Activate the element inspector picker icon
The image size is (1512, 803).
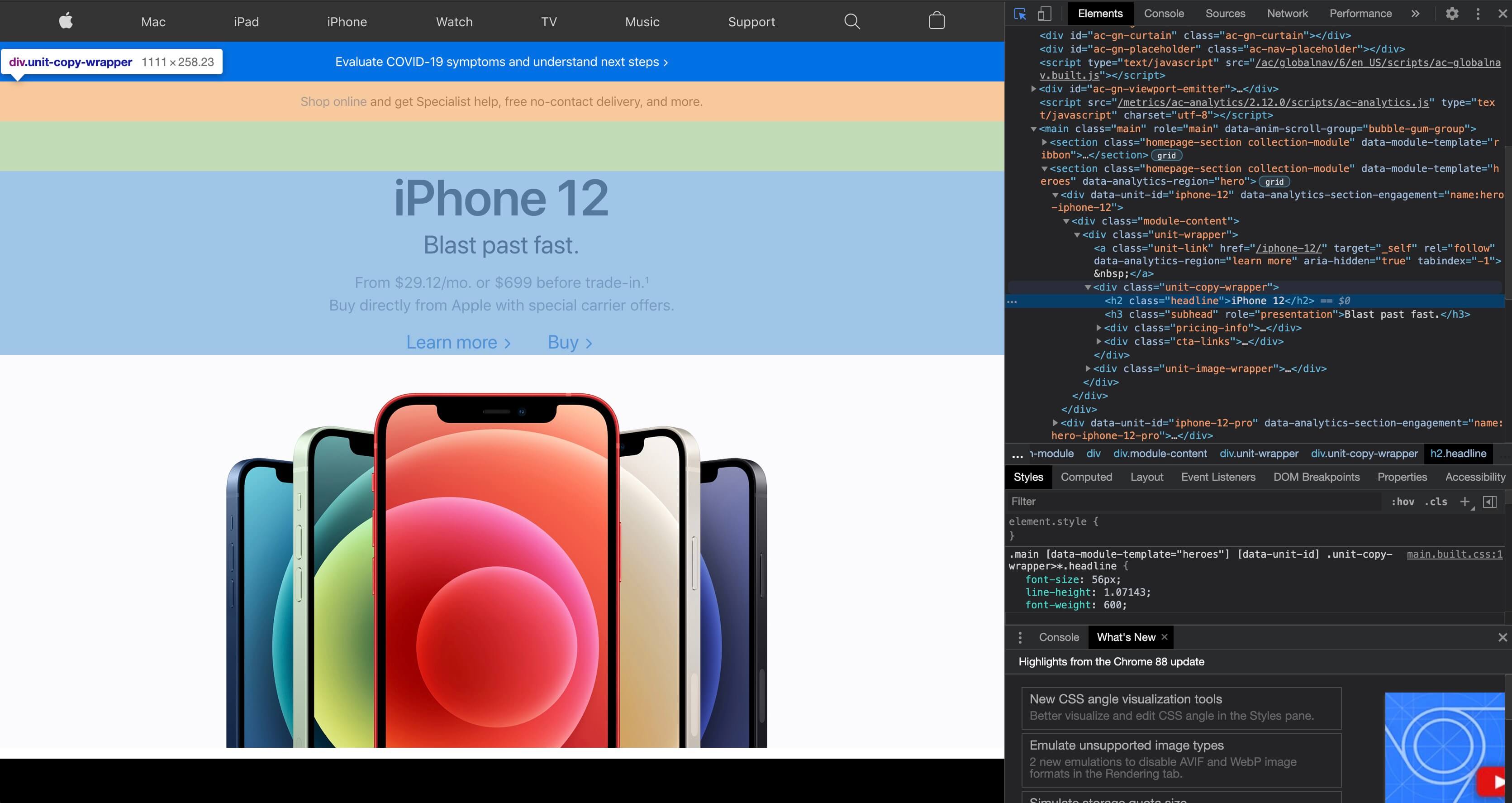coord(1020,14)
